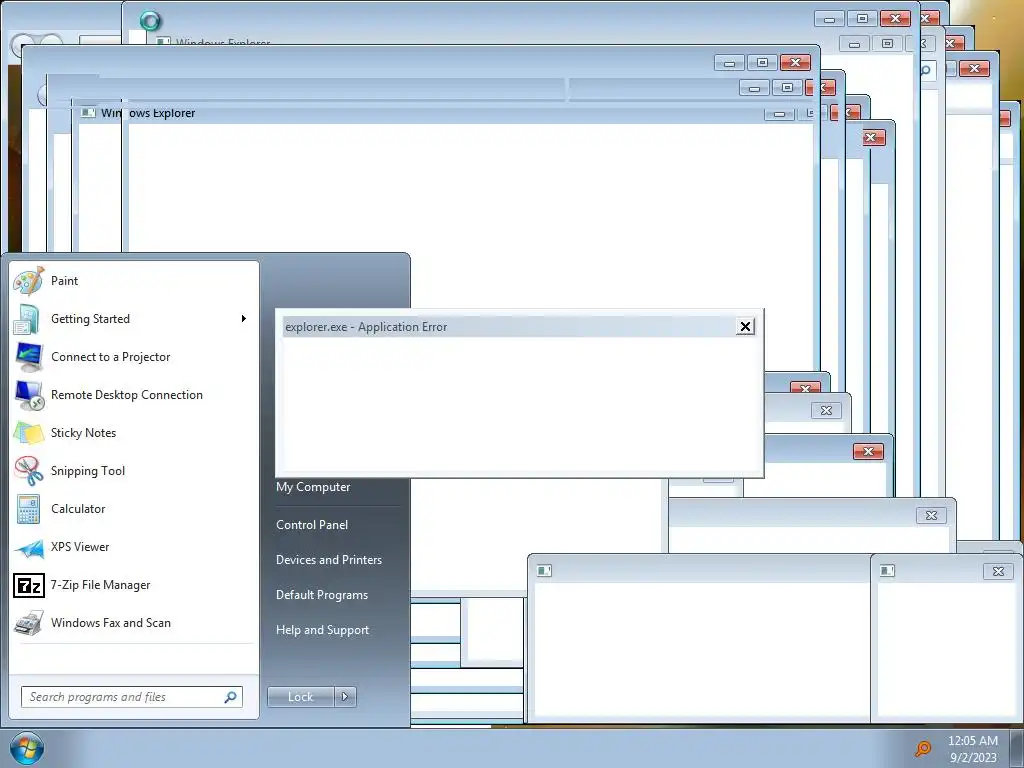Click the Getting Started icon
Viewport: 1024px width, 768px height.
tap(28, 319)
